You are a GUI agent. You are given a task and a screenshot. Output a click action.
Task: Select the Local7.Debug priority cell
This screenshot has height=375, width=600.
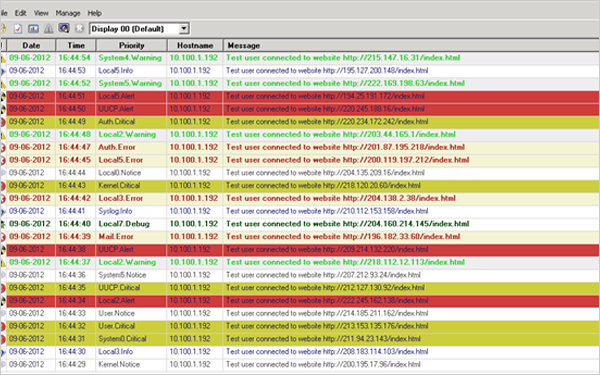[131, 224]
